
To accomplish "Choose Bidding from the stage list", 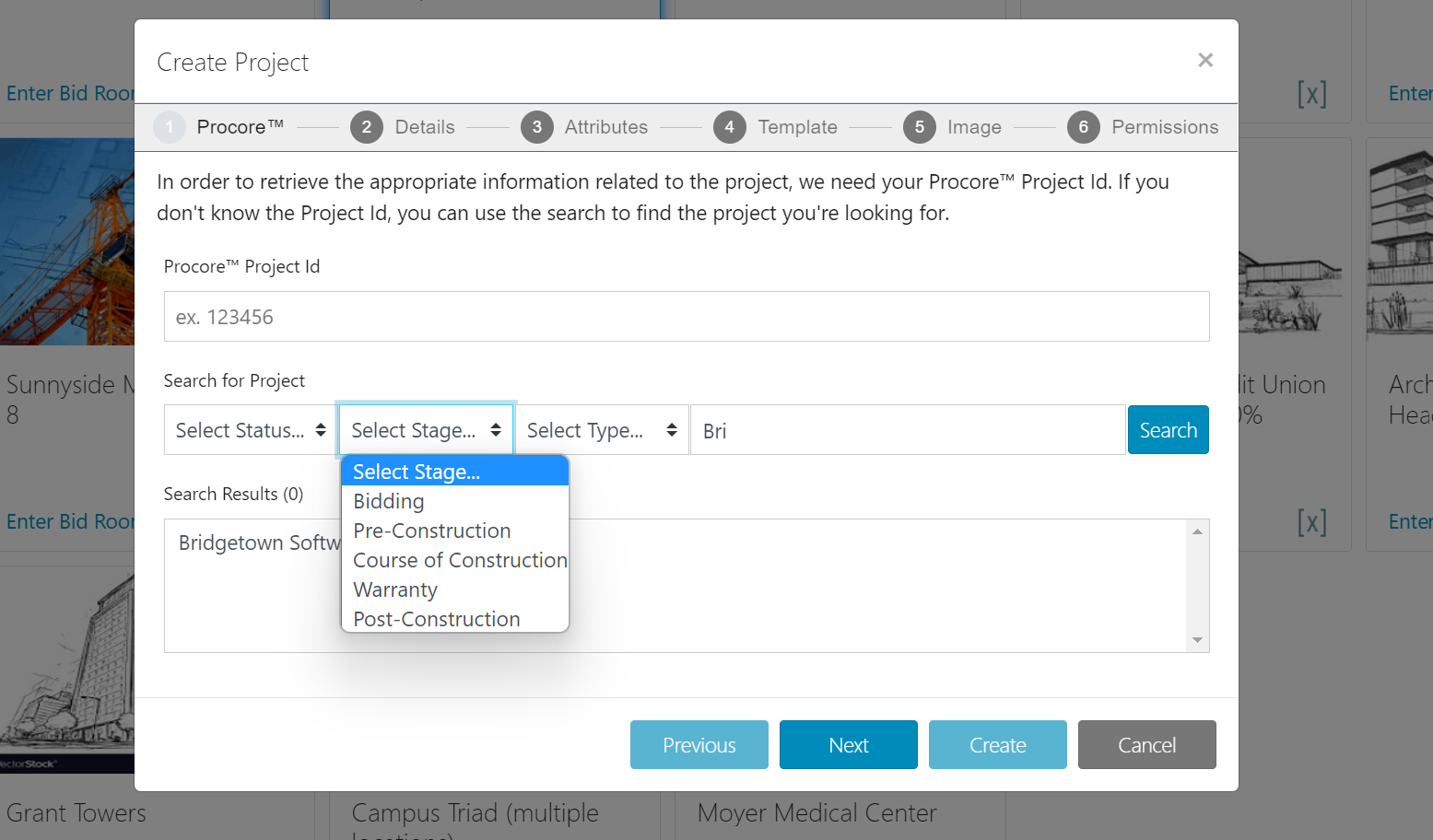I will 389,501.
